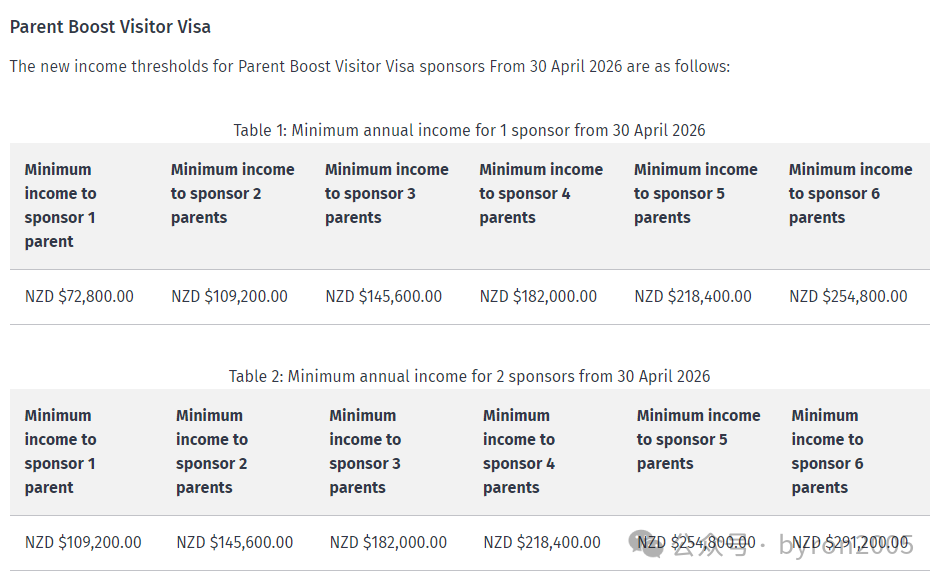This screenshot has height=583, width=944.
Task: Click Table 1 header for sponsor 6 parents
Action: pyautogui.click(x=851, y=193)
